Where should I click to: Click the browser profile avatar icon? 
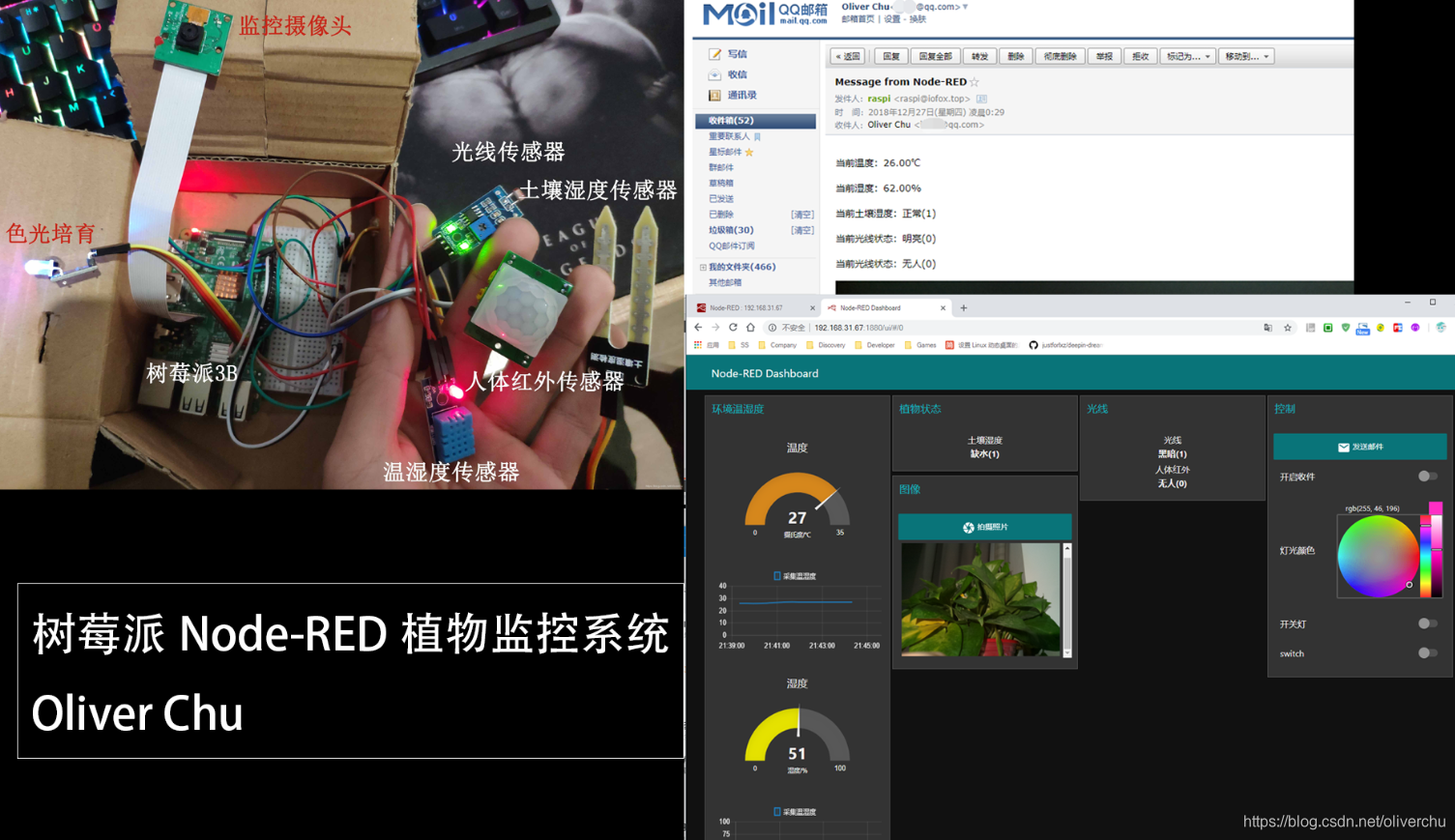[x=1440, y=328]
